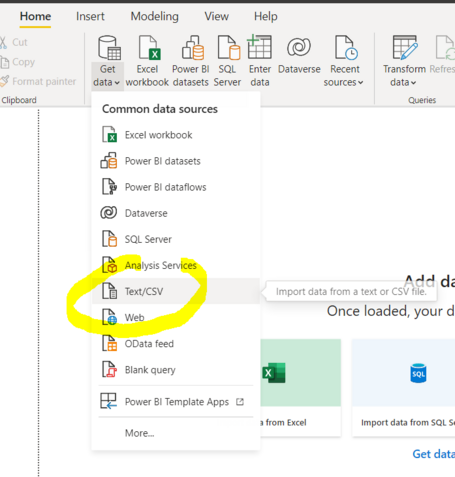Screen dimensions: 455x477
Task: Choose Analysis Services menu label
Action: pyautogui.click(x=161, y=265)
